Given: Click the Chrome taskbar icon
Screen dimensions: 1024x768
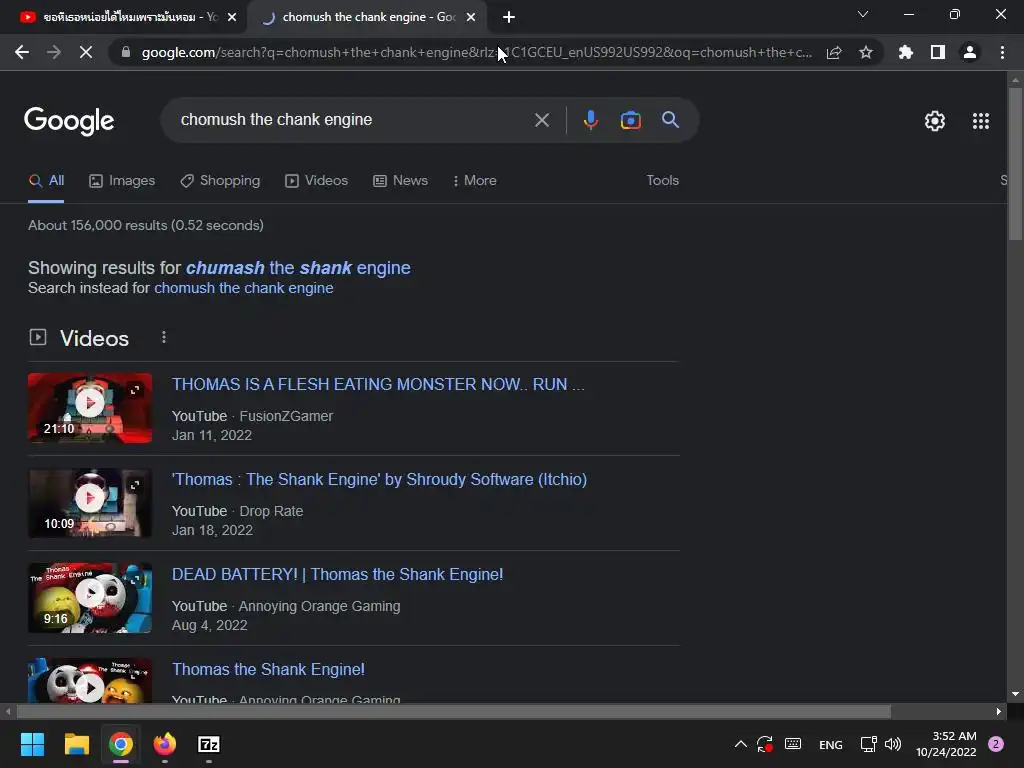Looking at the screenshot, I should click(x=121, y=744).
